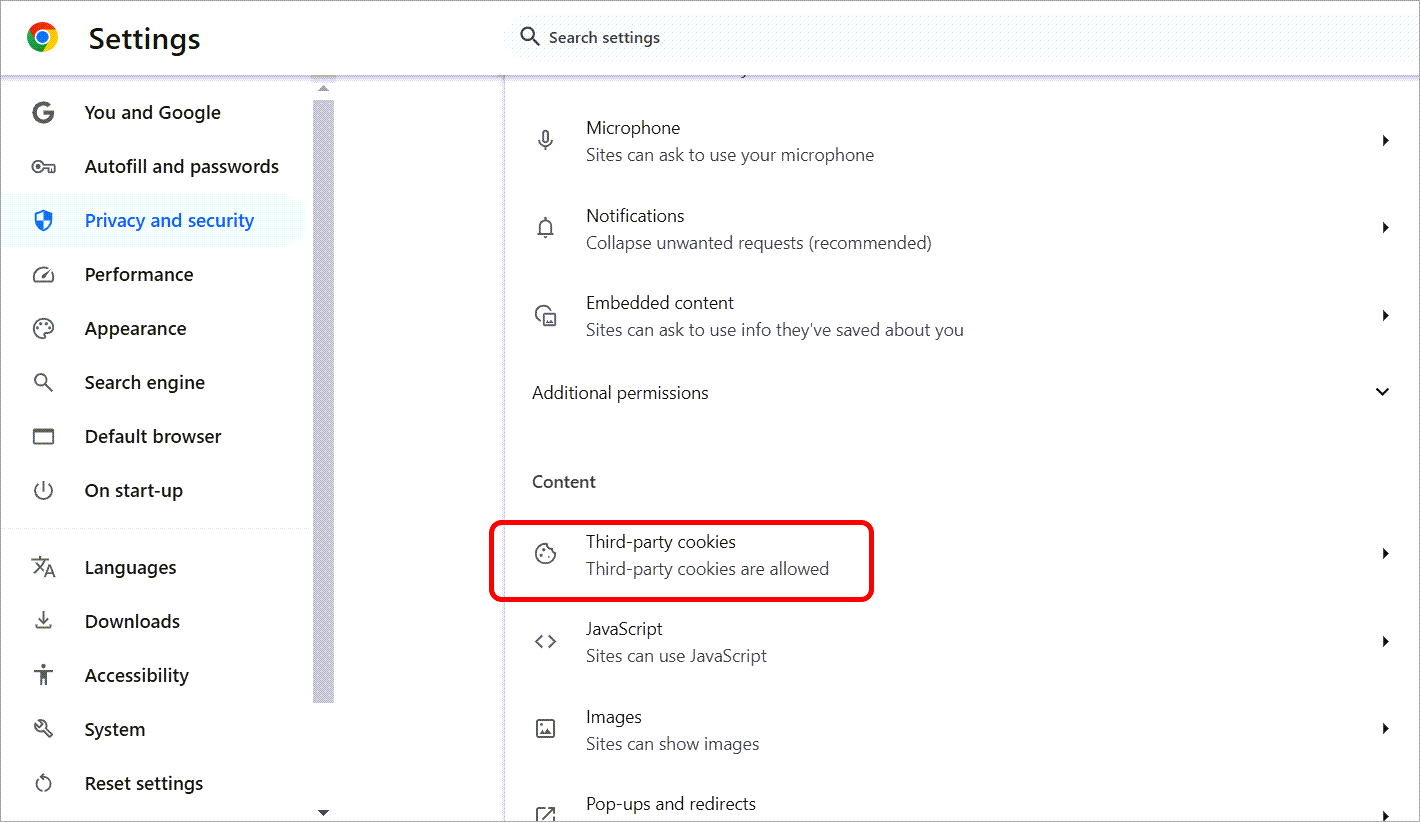Open the Images content setting
The width and height of the screenshot is (1420, 822).
tap(672, 730)
